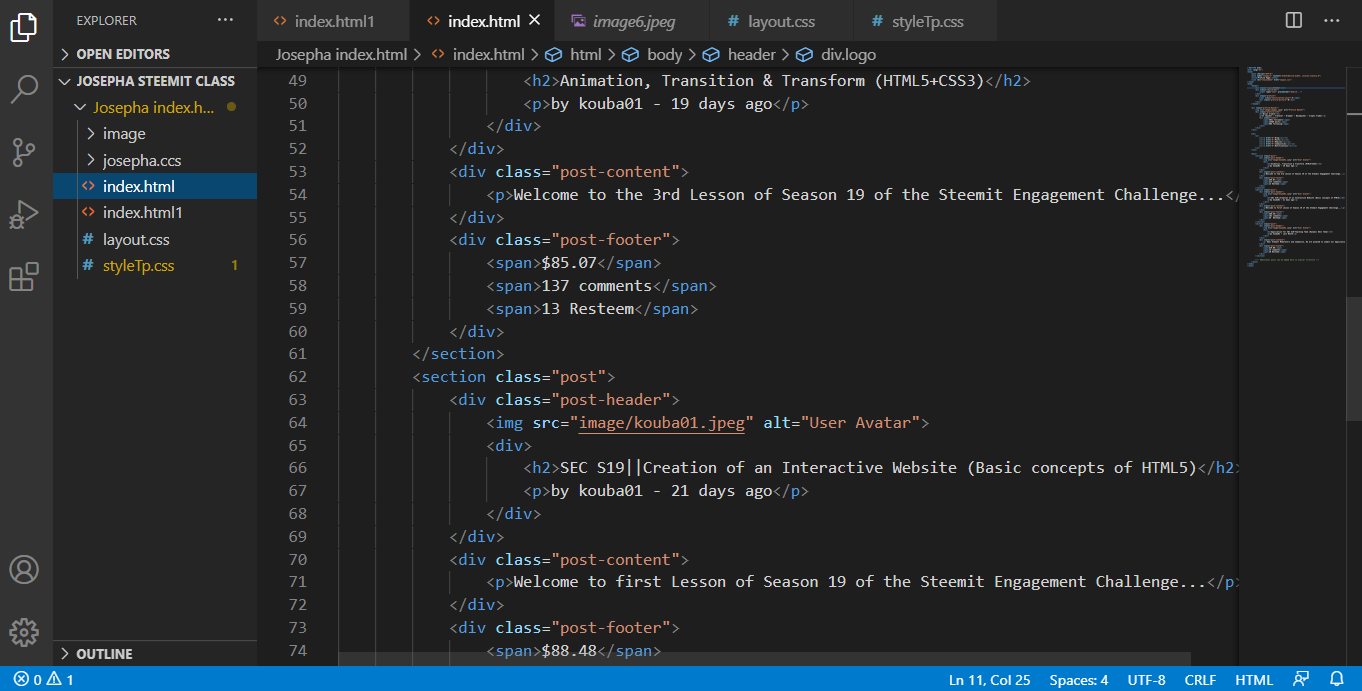Expand the josepha.ccs folder
The height and width of the screenshot is (691, 1362).
coord(155,160)
